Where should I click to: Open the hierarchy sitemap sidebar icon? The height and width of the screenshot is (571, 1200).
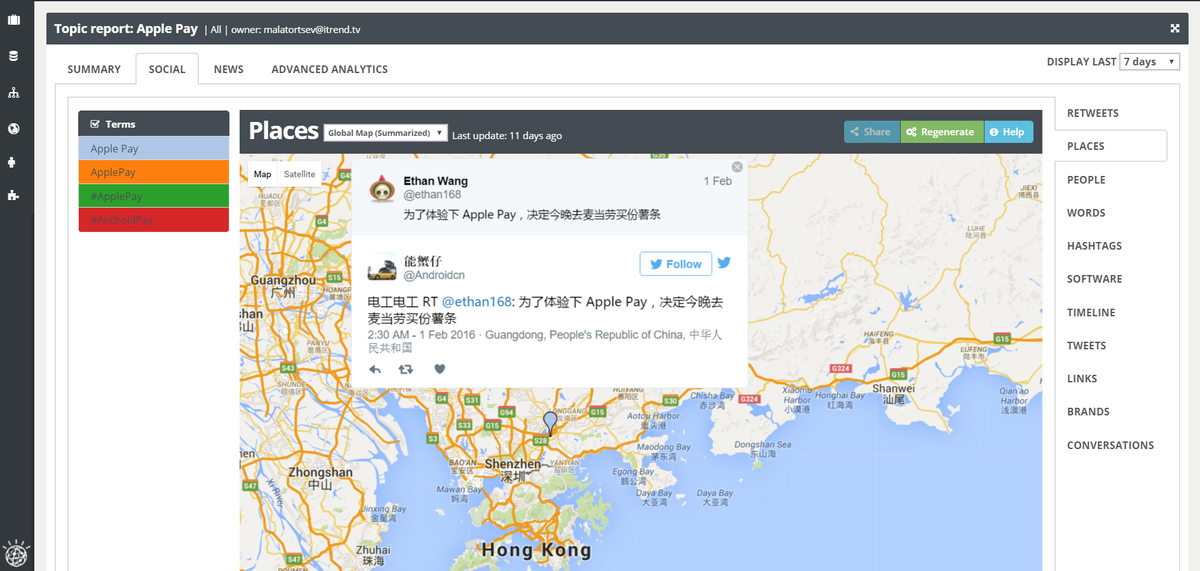pos(14,93)
